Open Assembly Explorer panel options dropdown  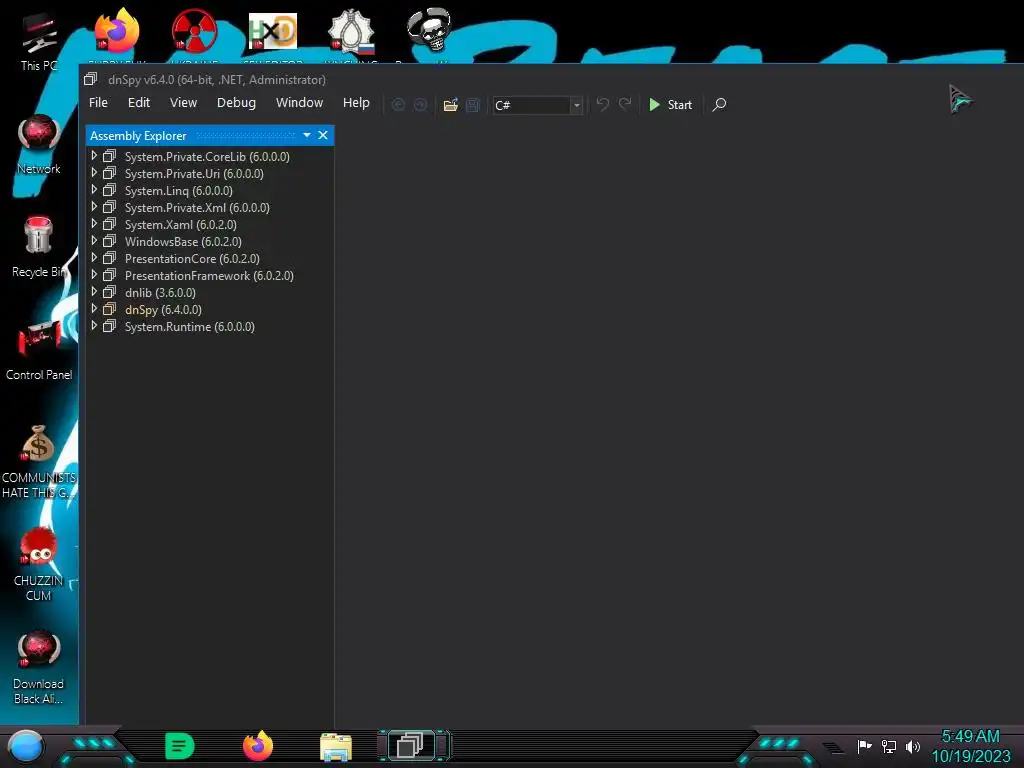coord(307,135)
